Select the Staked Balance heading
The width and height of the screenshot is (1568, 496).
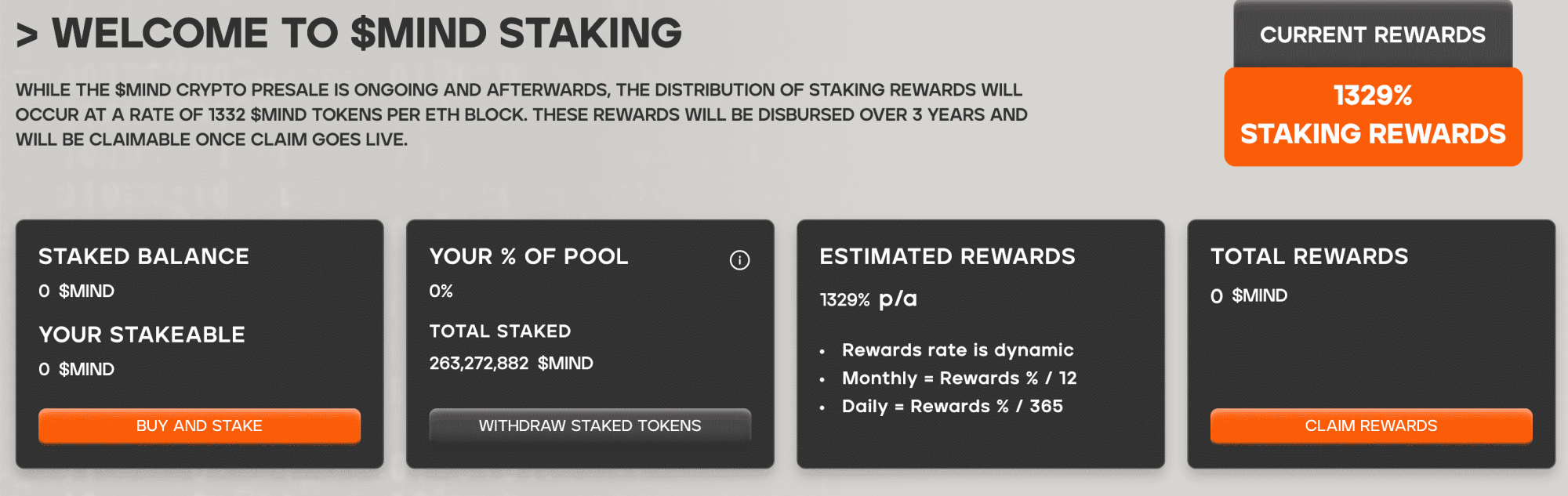[x=143, y=256]
